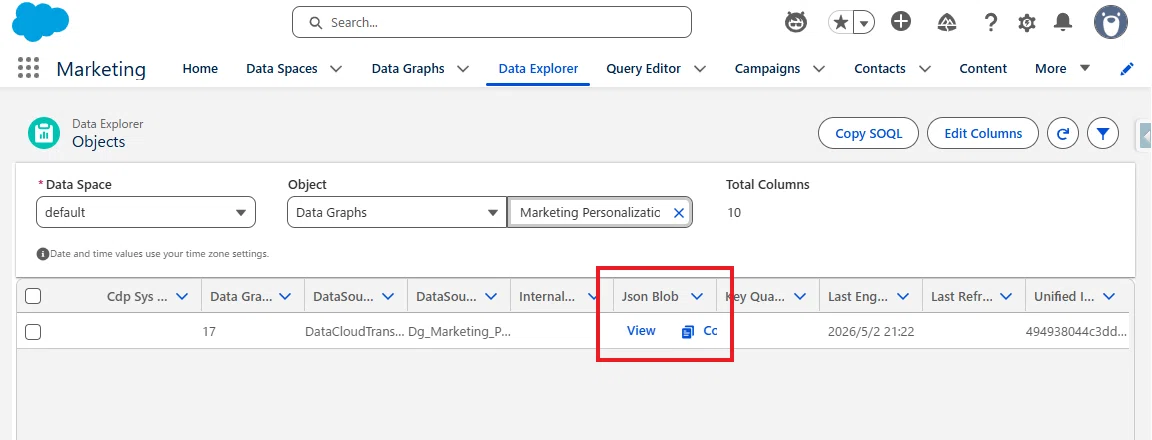Open the Cdp Sys column menu chevron
Viewport: 1152px width, 440px height.
pyautogui.click(x=182, y=297)
